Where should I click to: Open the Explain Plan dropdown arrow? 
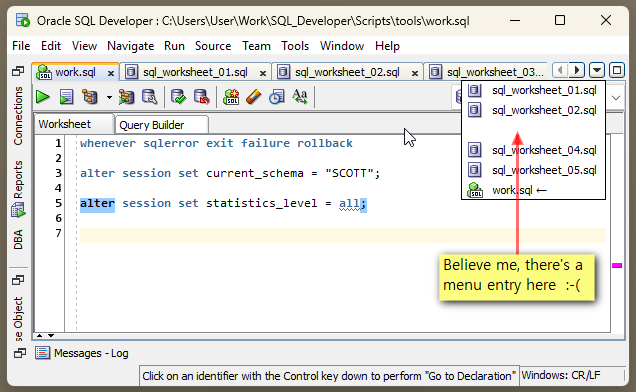pyautogui.click(x=109, y=97)
